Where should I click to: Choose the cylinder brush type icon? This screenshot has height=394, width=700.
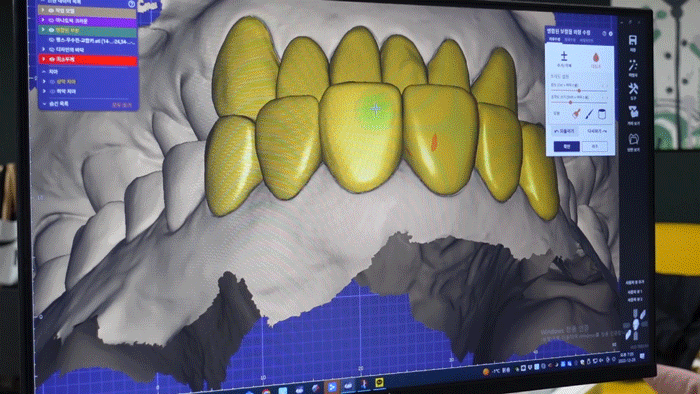coord(602,114)
